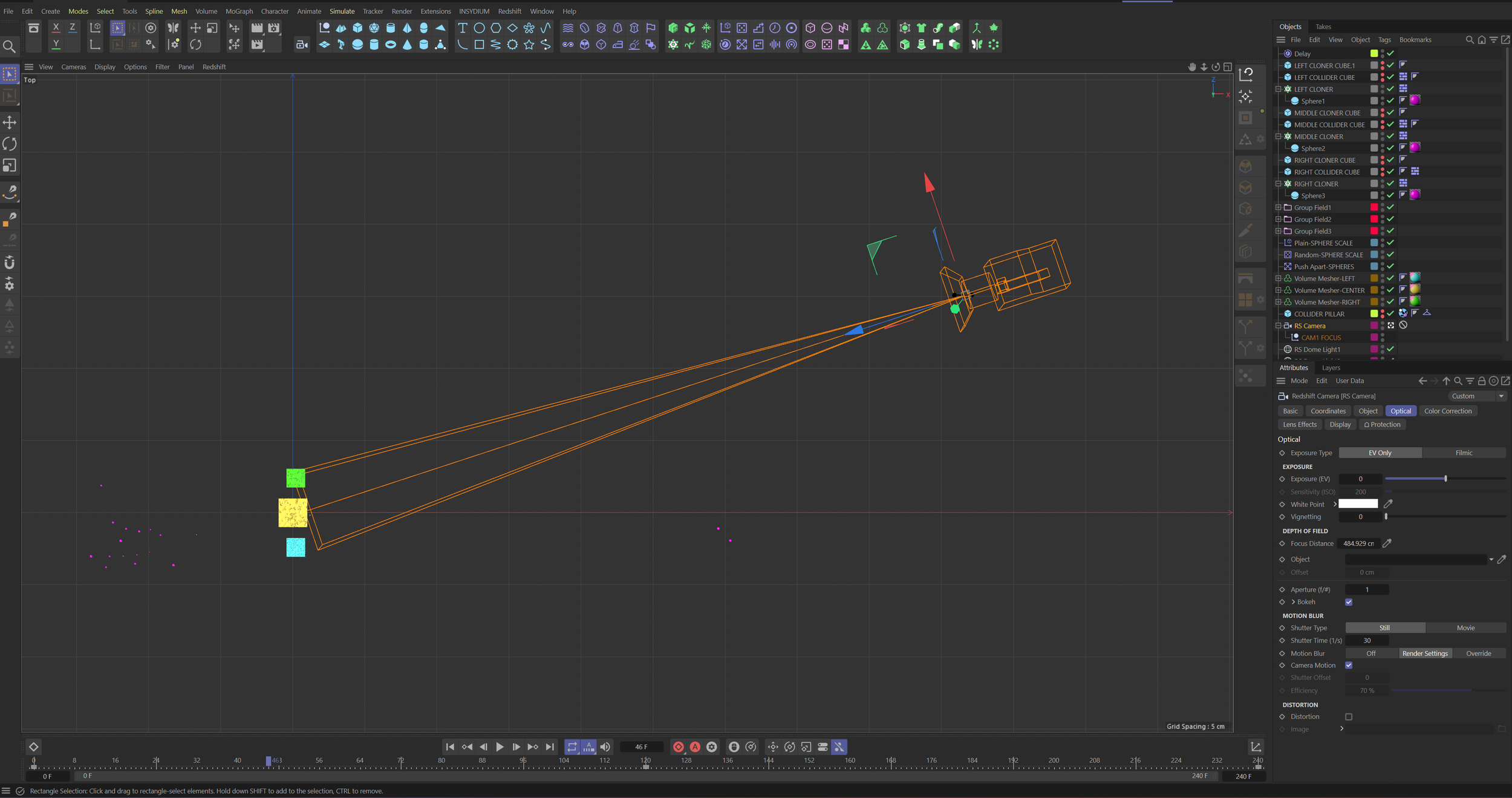Select the Move tool in left sidebar
This screenshot has width=1512, height=798.
(x=10, y=123)
